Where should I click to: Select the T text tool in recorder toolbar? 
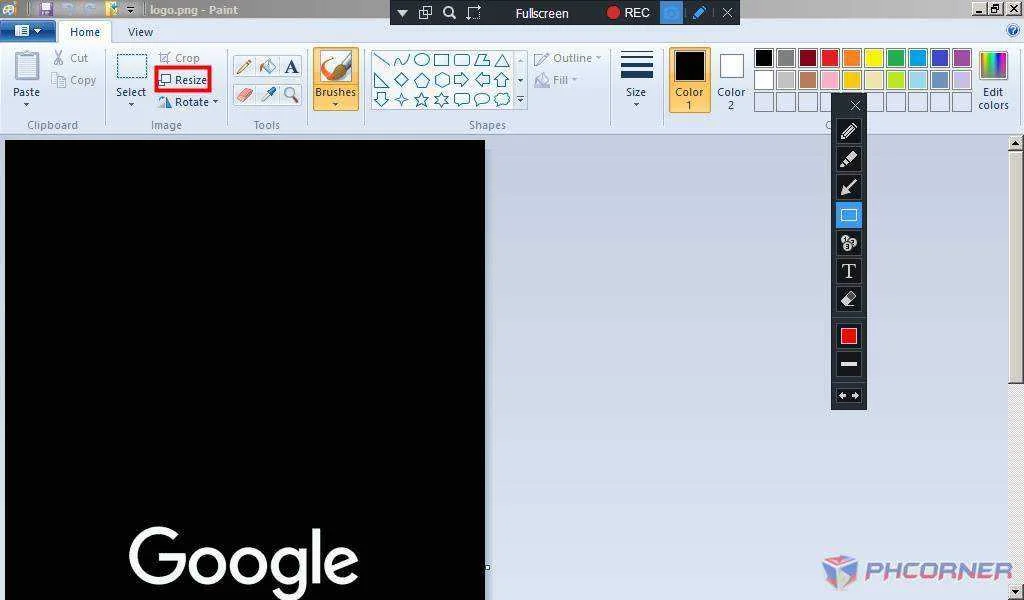click(x=848, y=271)
